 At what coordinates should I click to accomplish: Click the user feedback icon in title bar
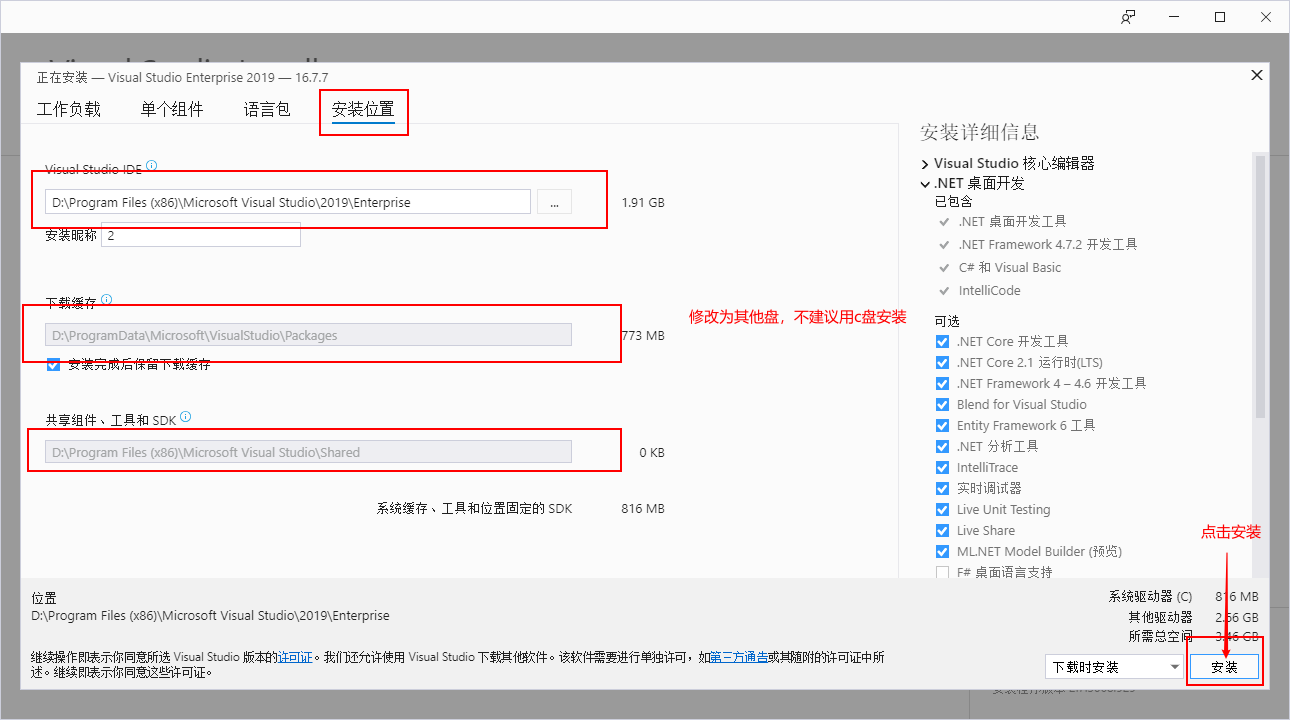(x=1127, y=16)
